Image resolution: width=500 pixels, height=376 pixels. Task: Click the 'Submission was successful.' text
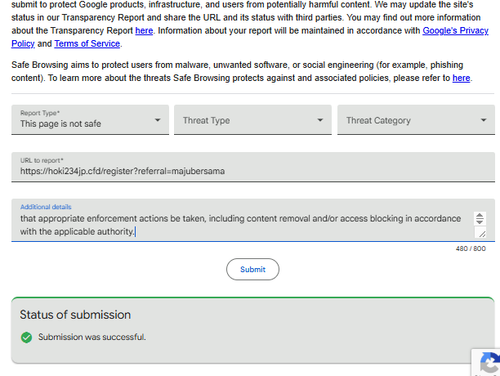pos(92,337)
